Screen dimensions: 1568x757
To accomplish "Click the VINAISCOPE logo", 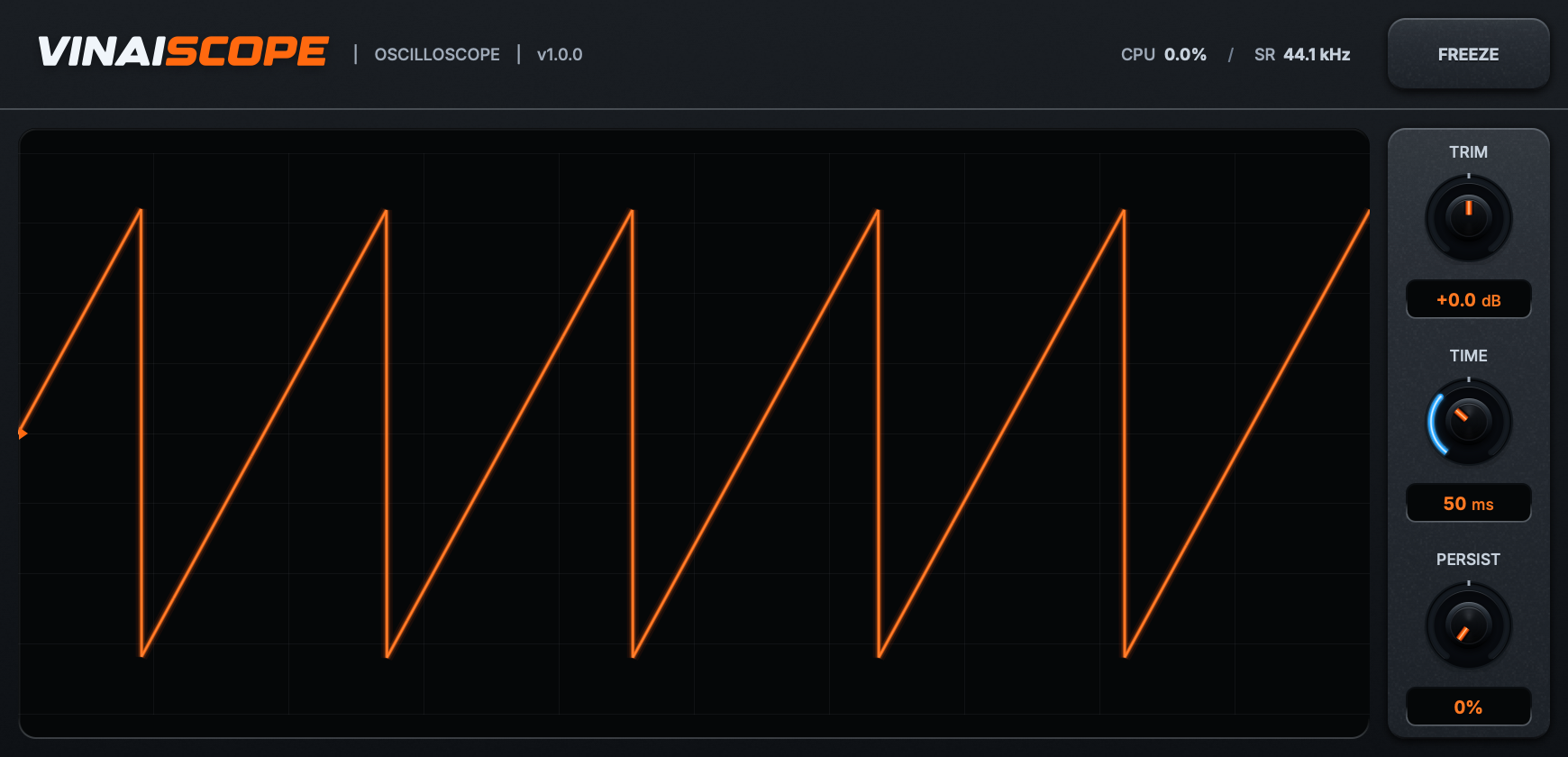I will tap(183, 52).
